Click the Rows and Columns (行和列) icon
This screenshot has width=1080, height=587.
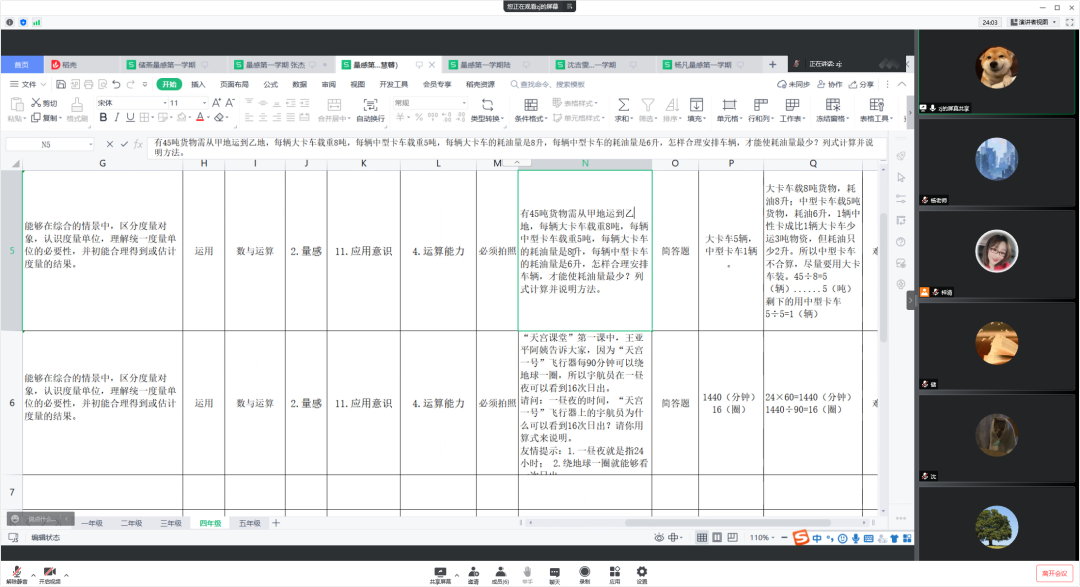[x=760, y=105]
